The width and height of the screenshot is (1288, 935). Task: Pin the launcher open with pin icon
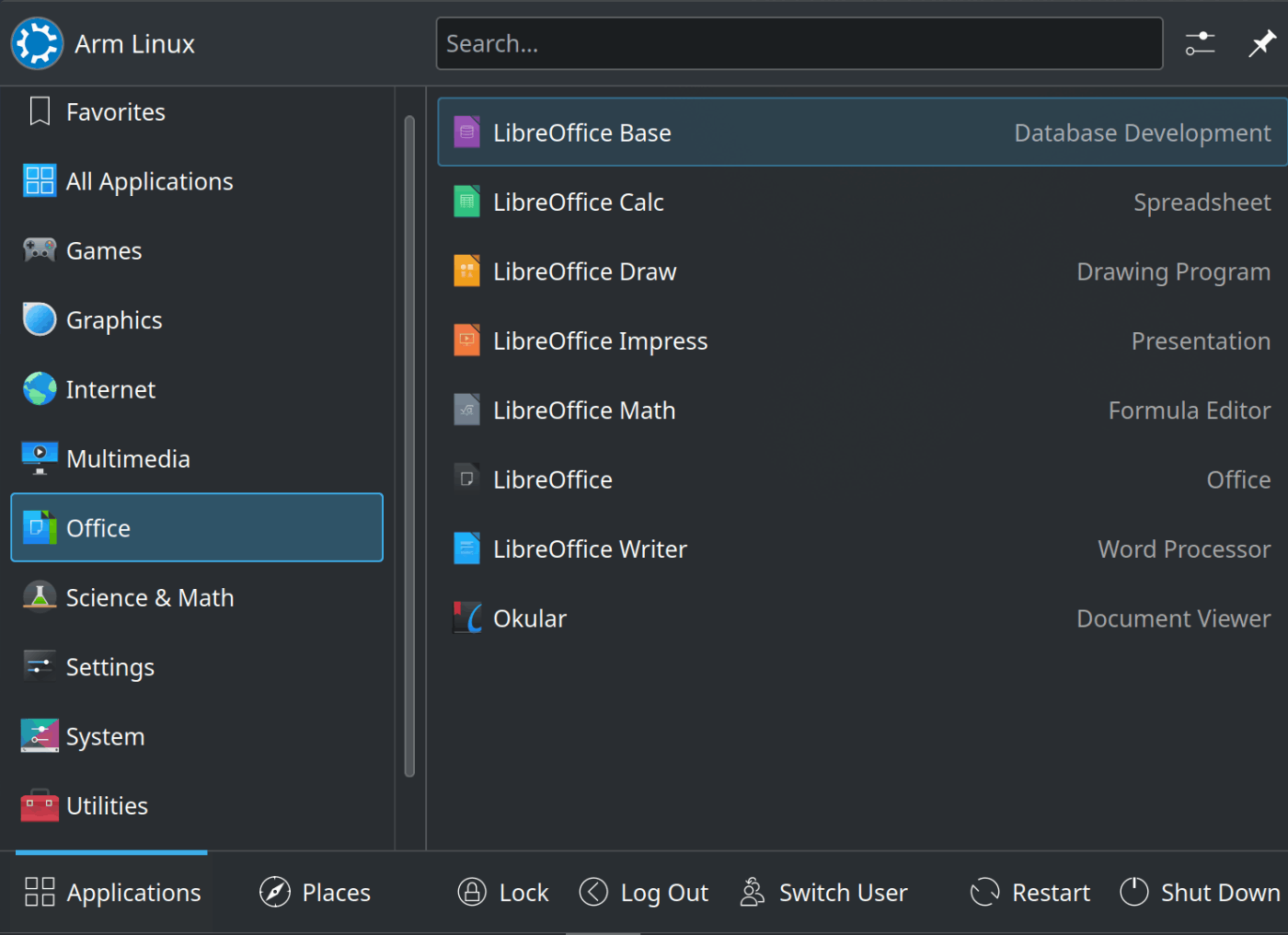point(1261,43)
